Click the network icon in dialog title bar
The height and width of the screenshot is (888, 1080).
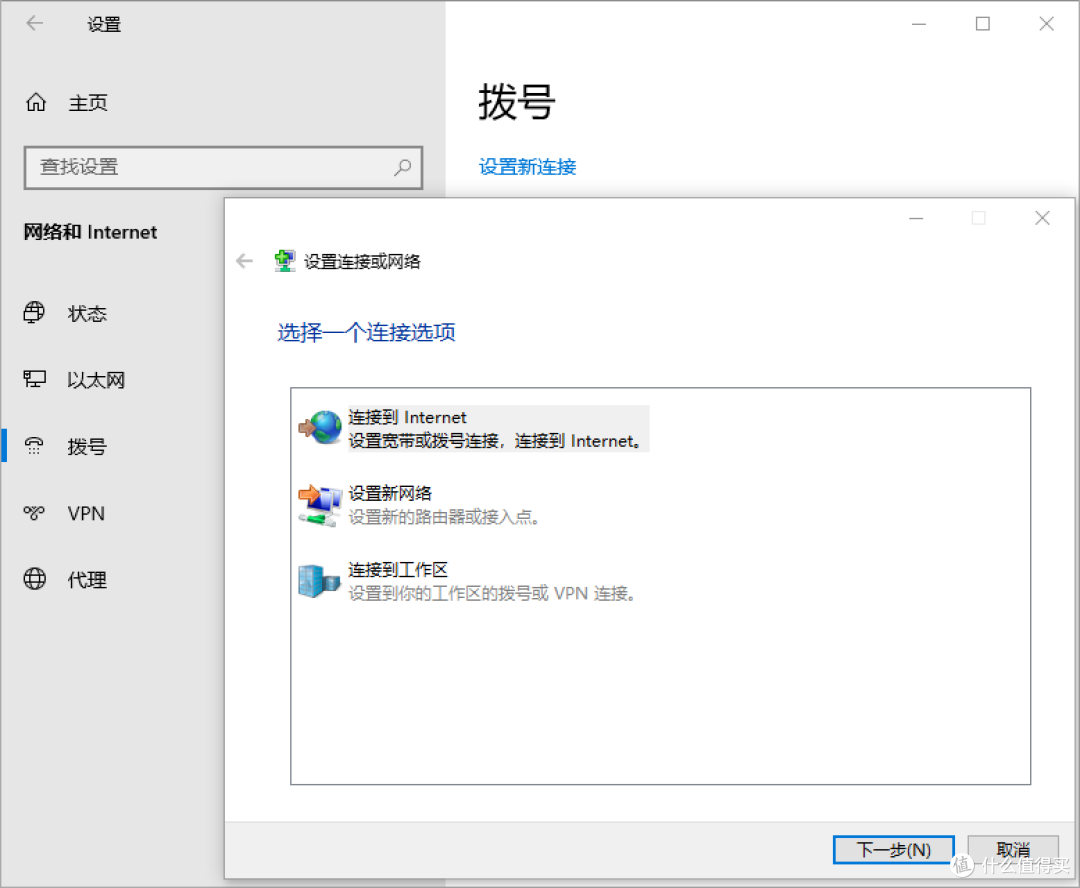click(x=285, y=260)
